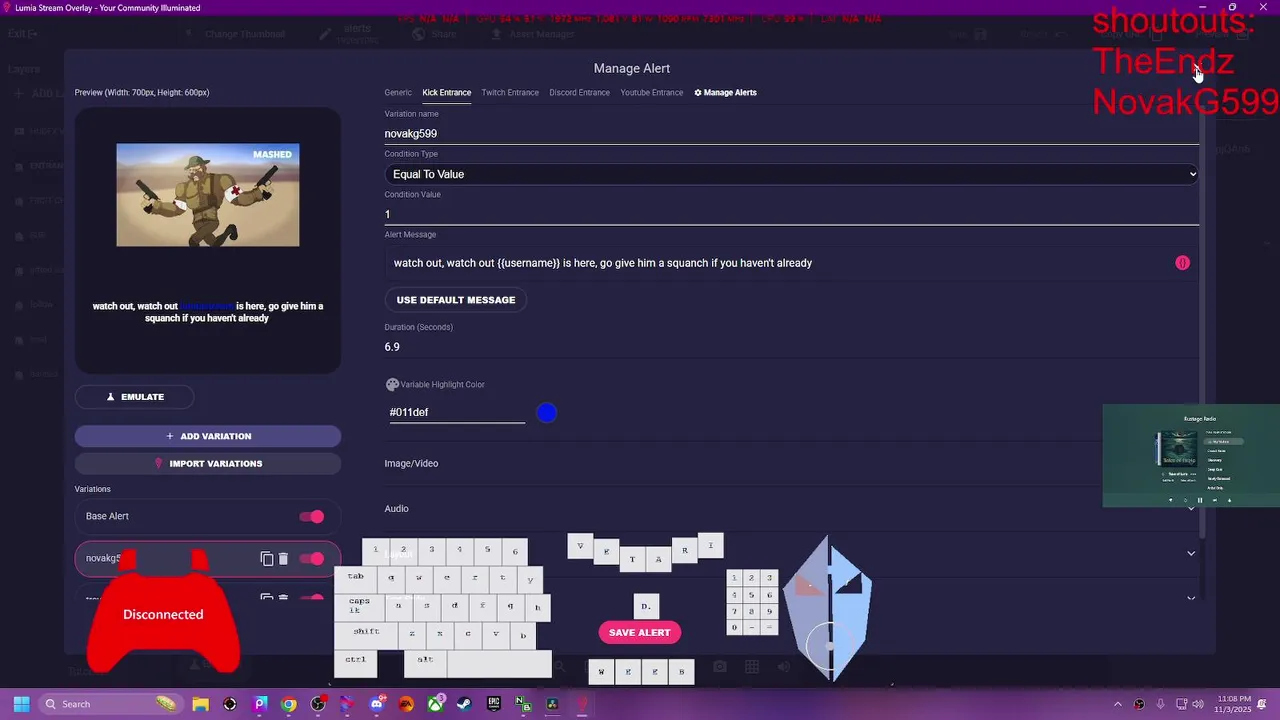Focus the Condition Value field
Image resolution: width=1280 pixels, height=720 pixels.
pyautogui.click(x=791, y=214)
